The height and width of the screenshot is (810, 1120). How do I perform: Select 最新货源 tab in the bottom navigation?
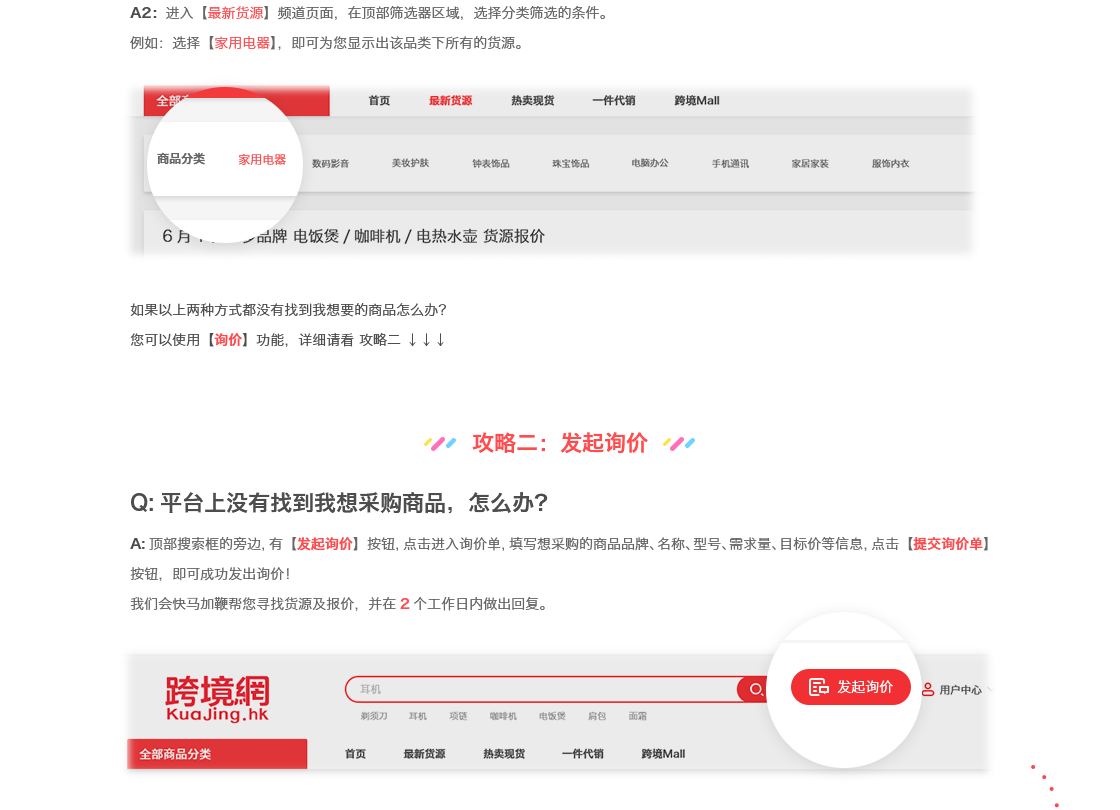tap(424, 754)
